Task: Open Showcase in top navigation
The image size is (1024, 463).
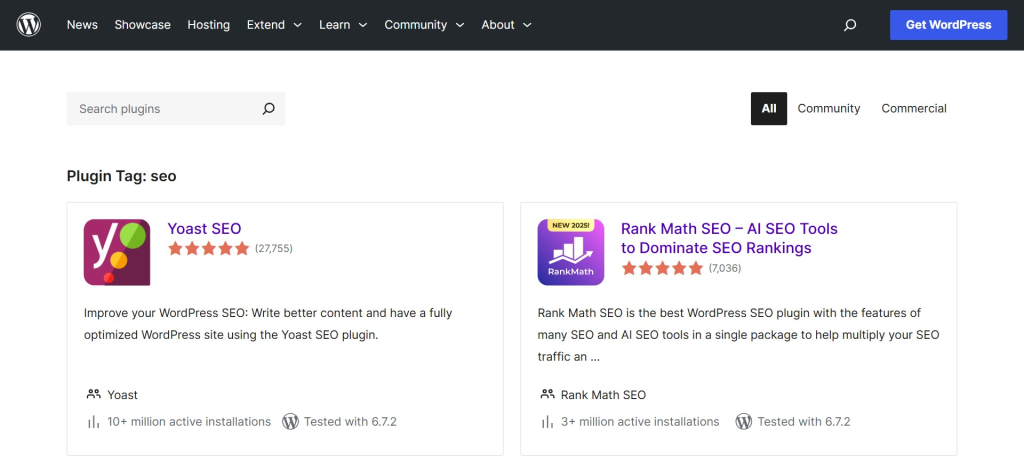Action: tap(142, 25)
